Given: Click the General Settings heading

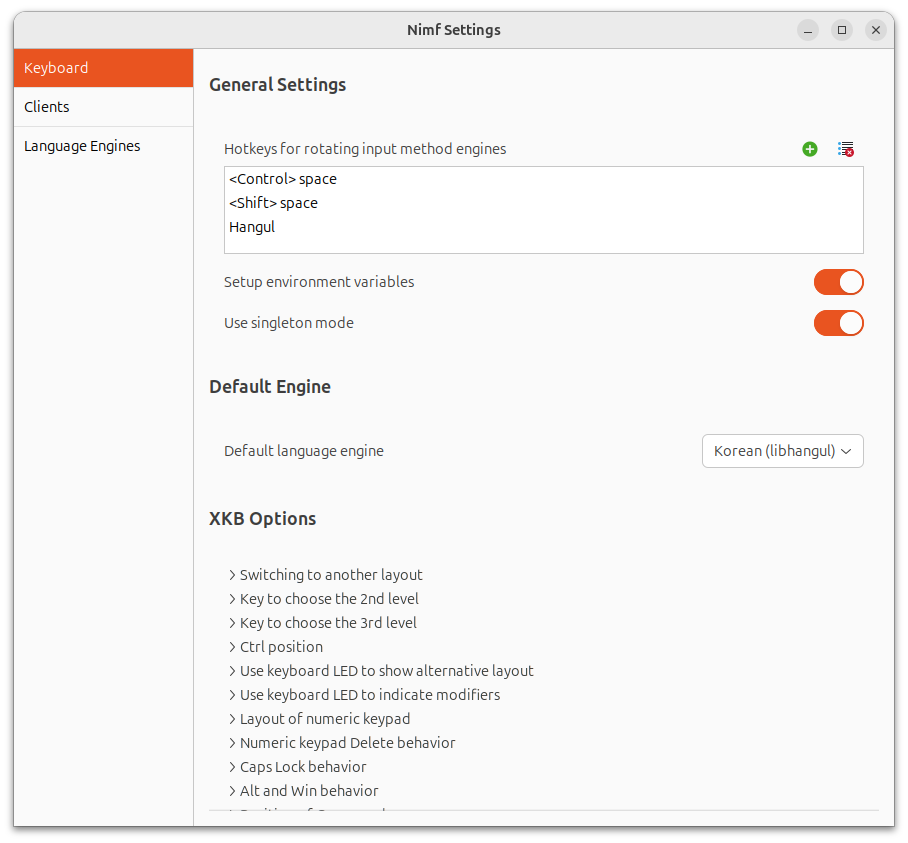Looking at the screenshot, I should [277, 85].
